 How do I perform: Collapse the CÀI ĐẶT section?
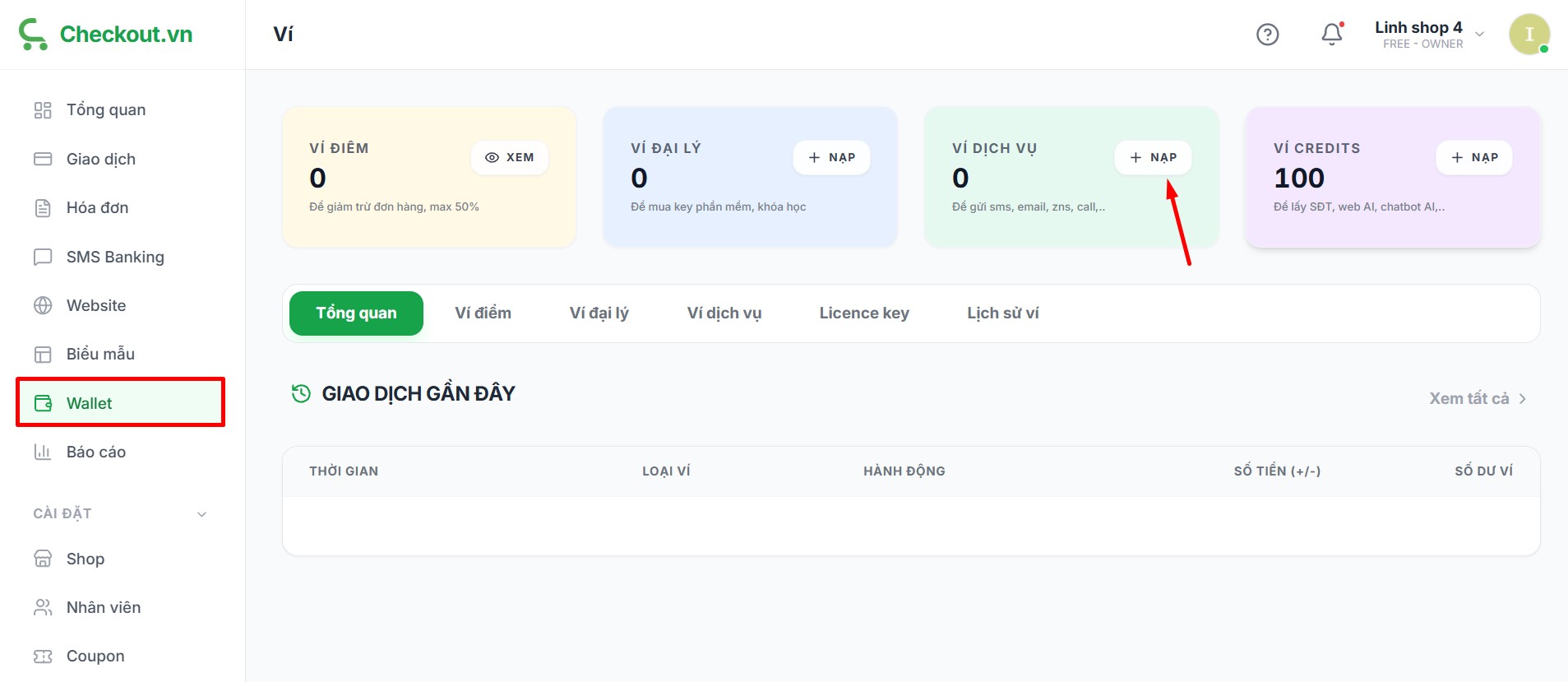click(201, 514)
